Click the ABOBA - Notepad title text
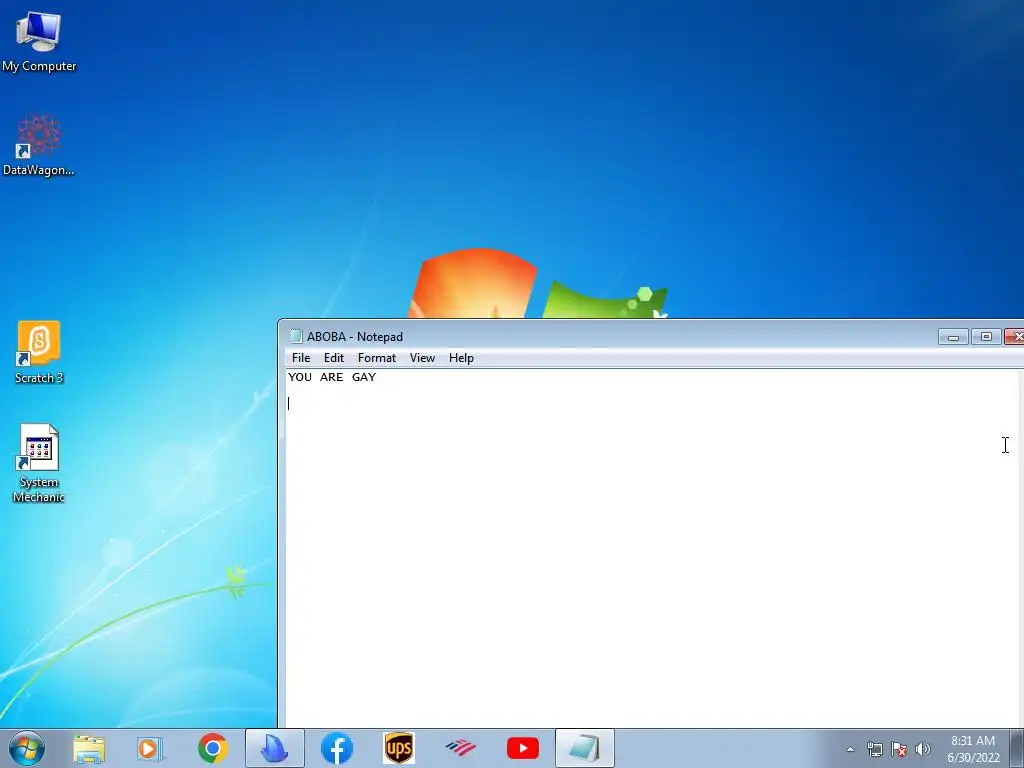 [355, 337]
